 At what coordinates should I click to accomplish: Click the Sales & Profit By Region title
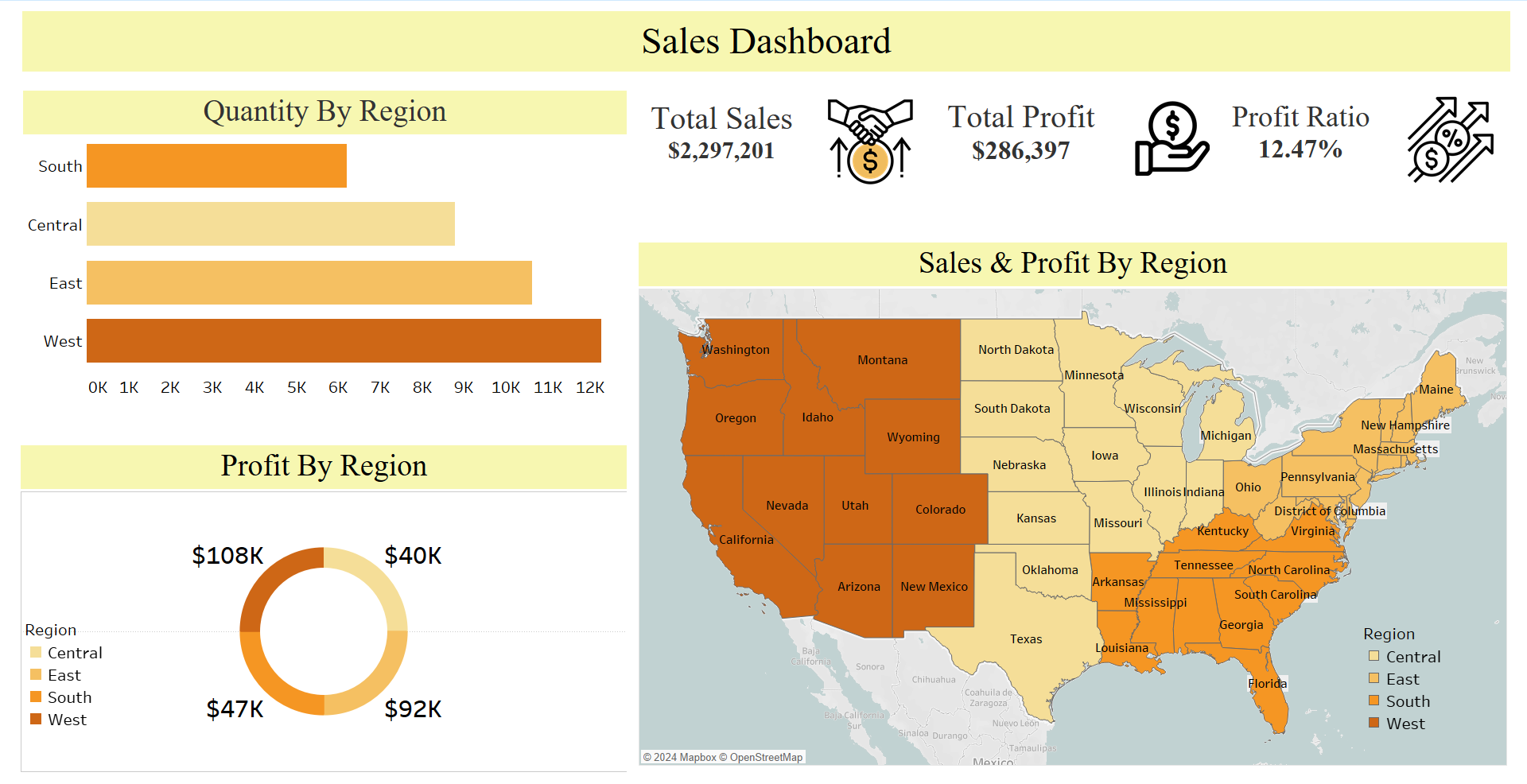(1072, 263)
